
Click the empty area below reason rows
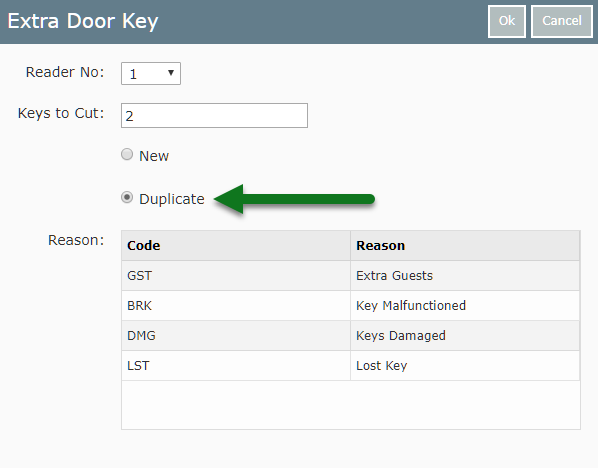point(351,405)
